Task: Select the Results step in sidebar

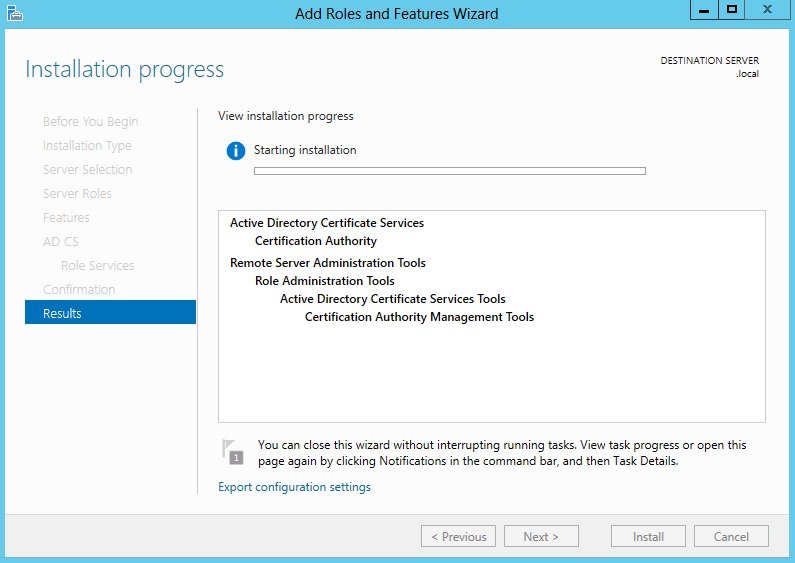Action: tap(111, 312)
